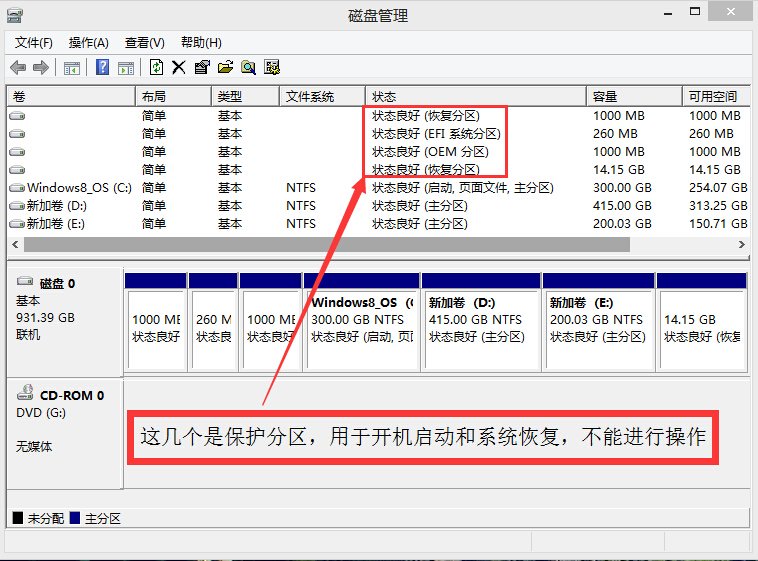Click the 磁盘 0 disk icon

coord(25,281)
